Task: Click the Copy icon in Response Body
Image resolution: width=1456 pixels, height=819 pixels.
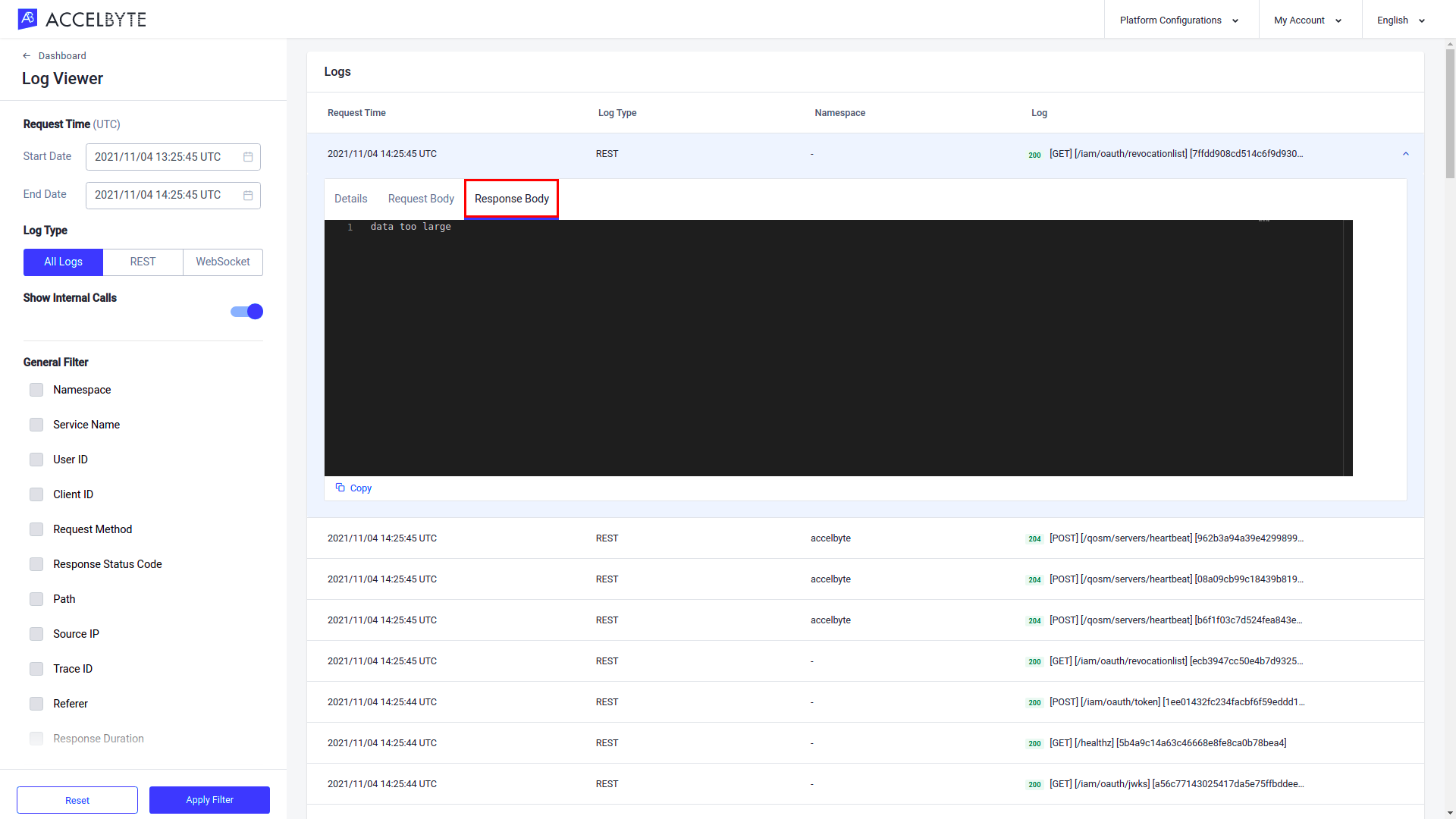Action: tap(340, 488)
